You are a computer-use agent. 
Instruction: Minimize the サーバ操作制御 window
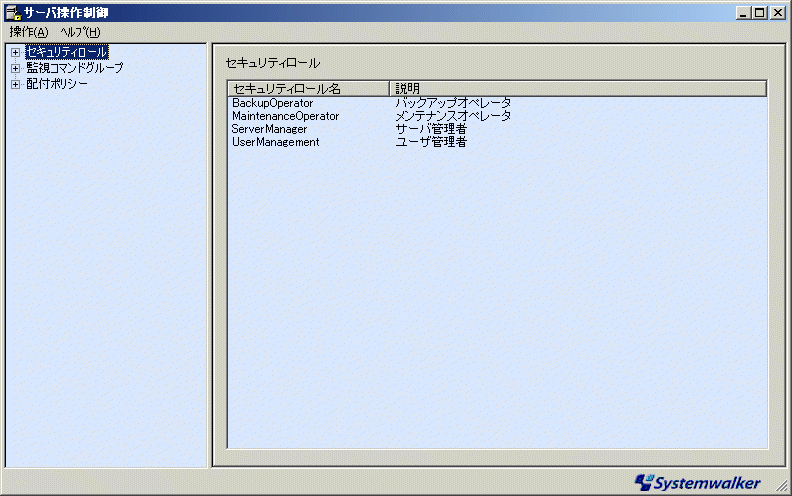click(743, 13)
